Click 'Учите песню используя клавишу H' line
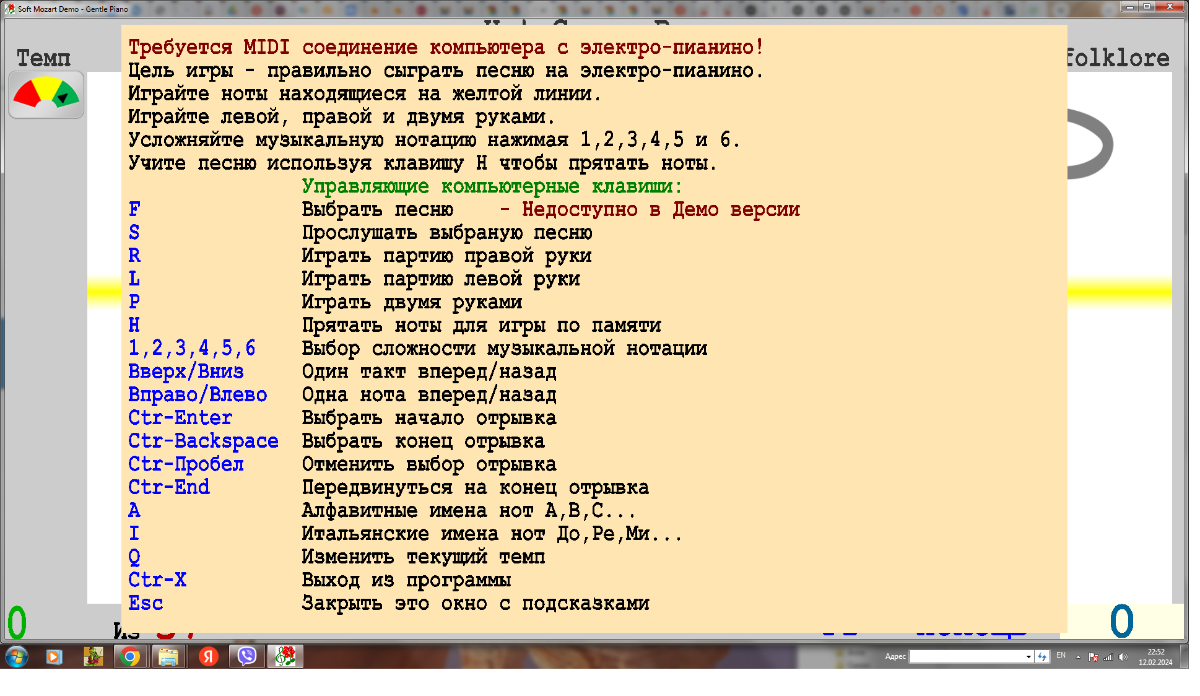The width and height of the screenshot is (1200, 696). click(x=423, y=163)
